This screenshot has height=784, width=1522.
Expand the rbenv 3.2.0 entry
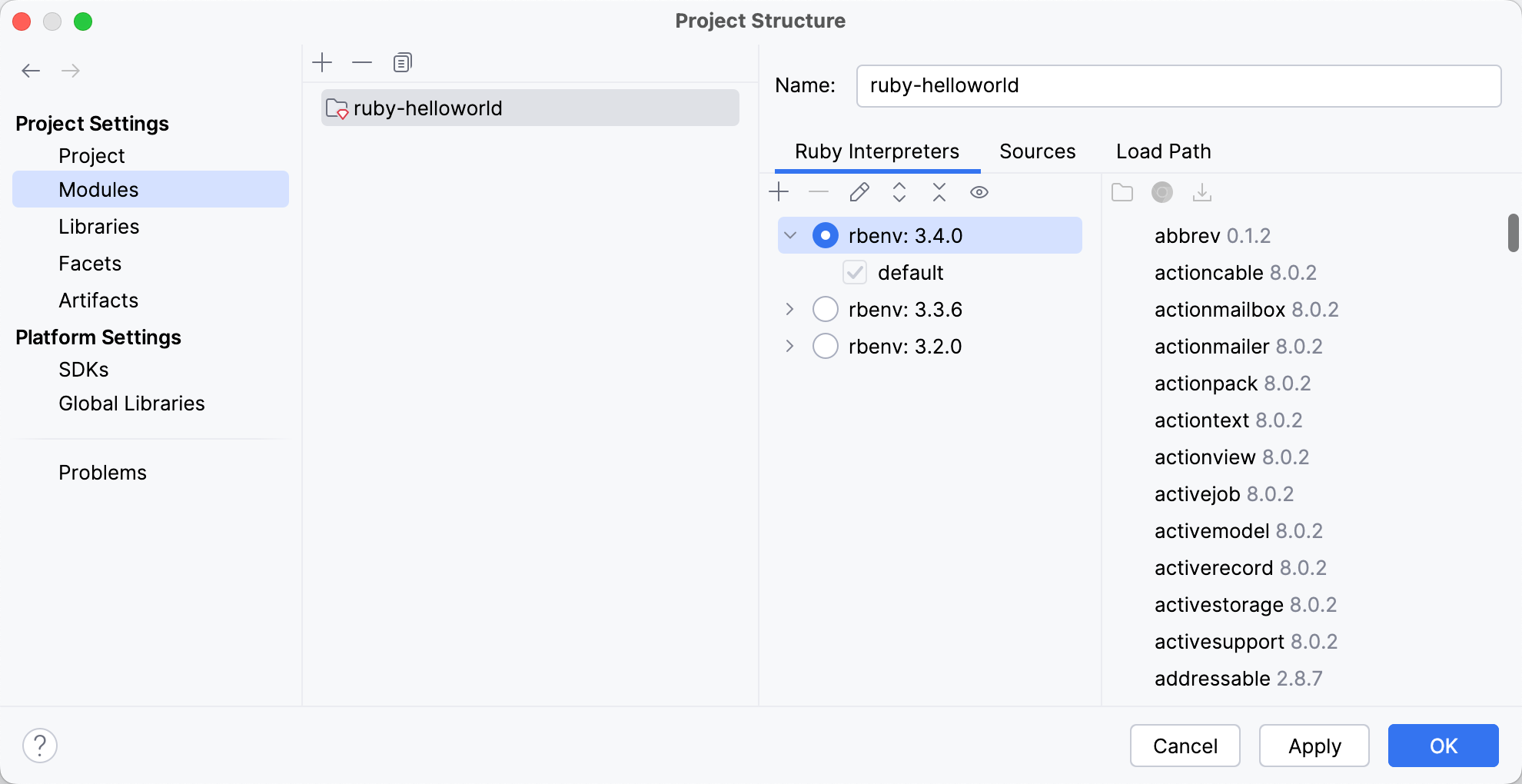tap(789, 346)
